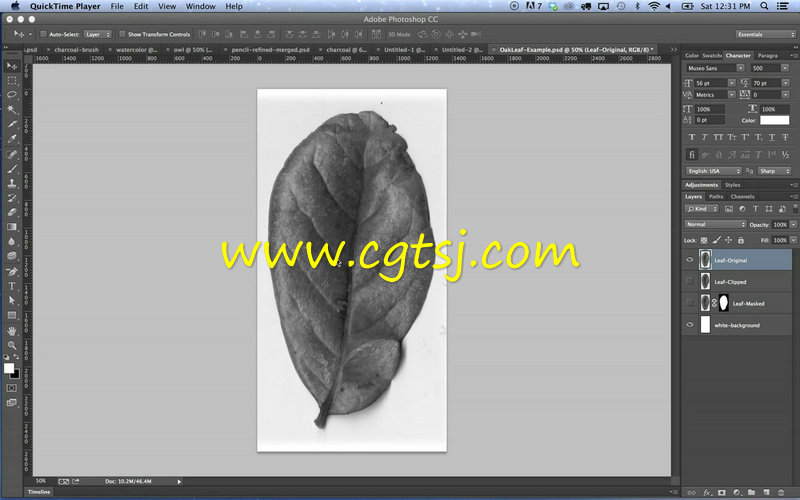Toggle Faux Bold text style
The image size is (800, 500).
(692, 137)
